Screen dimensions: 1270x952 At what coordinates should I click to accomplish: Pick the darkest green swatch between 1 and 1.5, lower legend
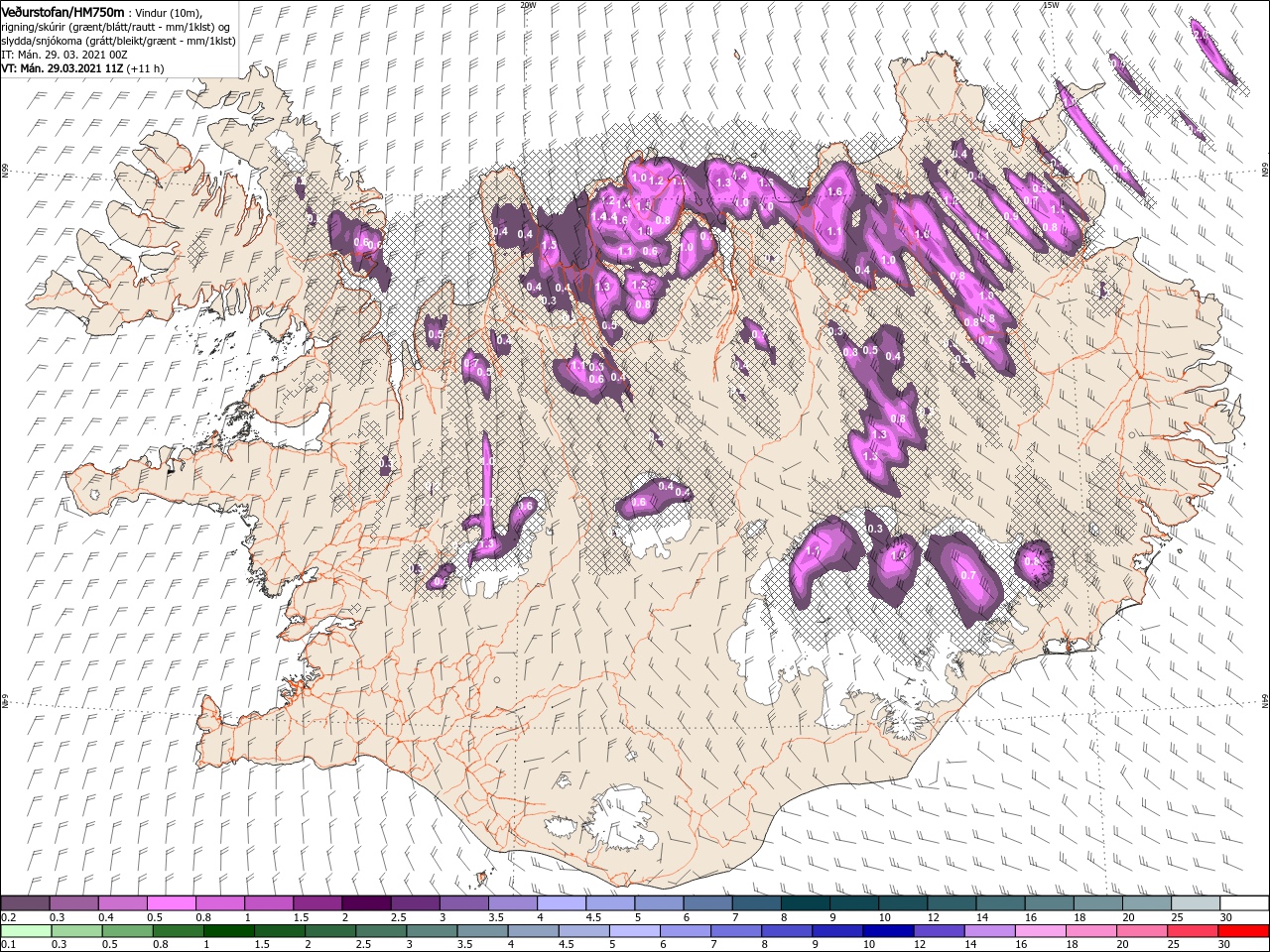pyautogui.click(x=228, y=931)
